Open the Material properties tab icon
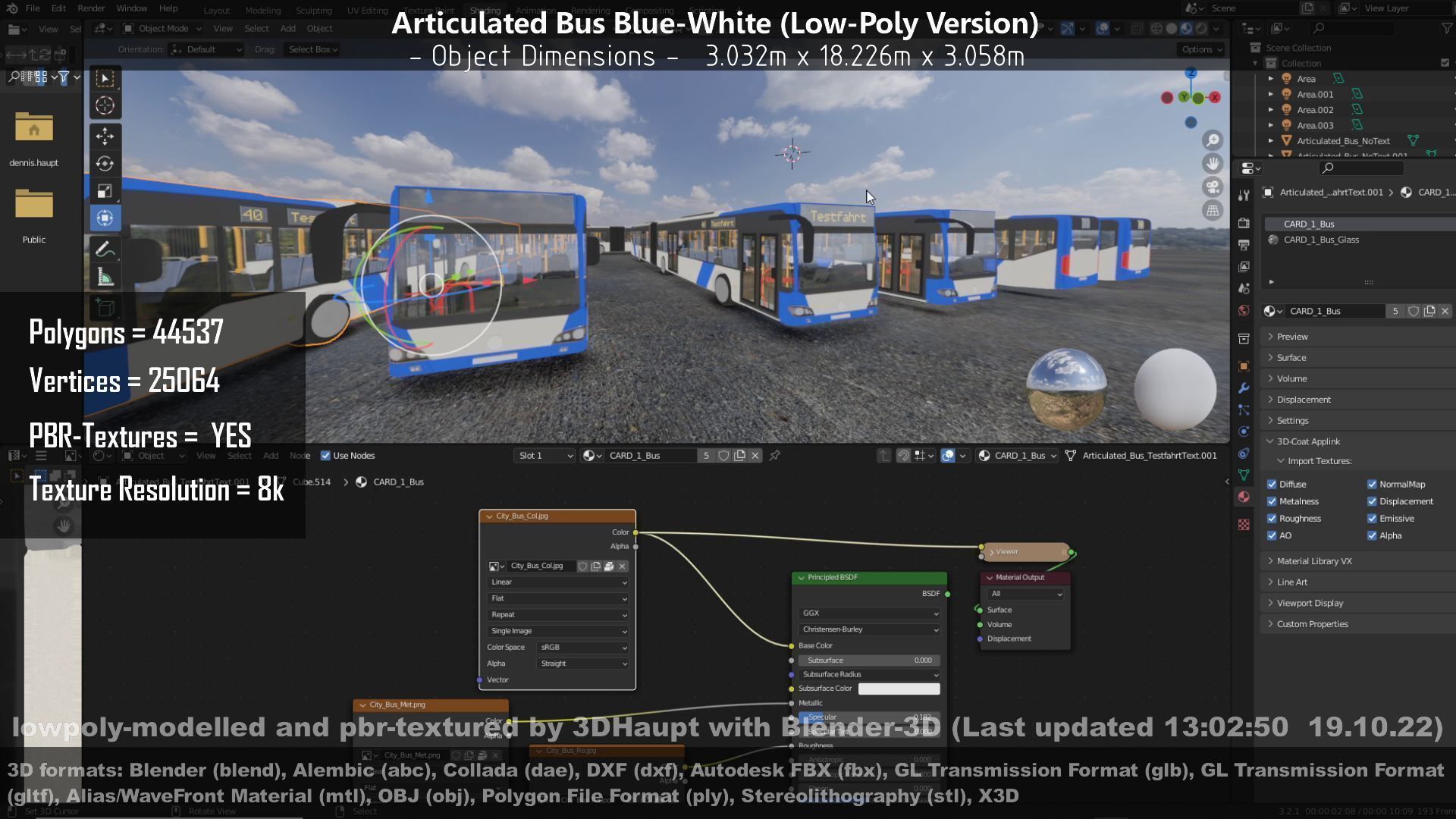The width and height of the screenshot is (1456, 819). pos(1244,497)
